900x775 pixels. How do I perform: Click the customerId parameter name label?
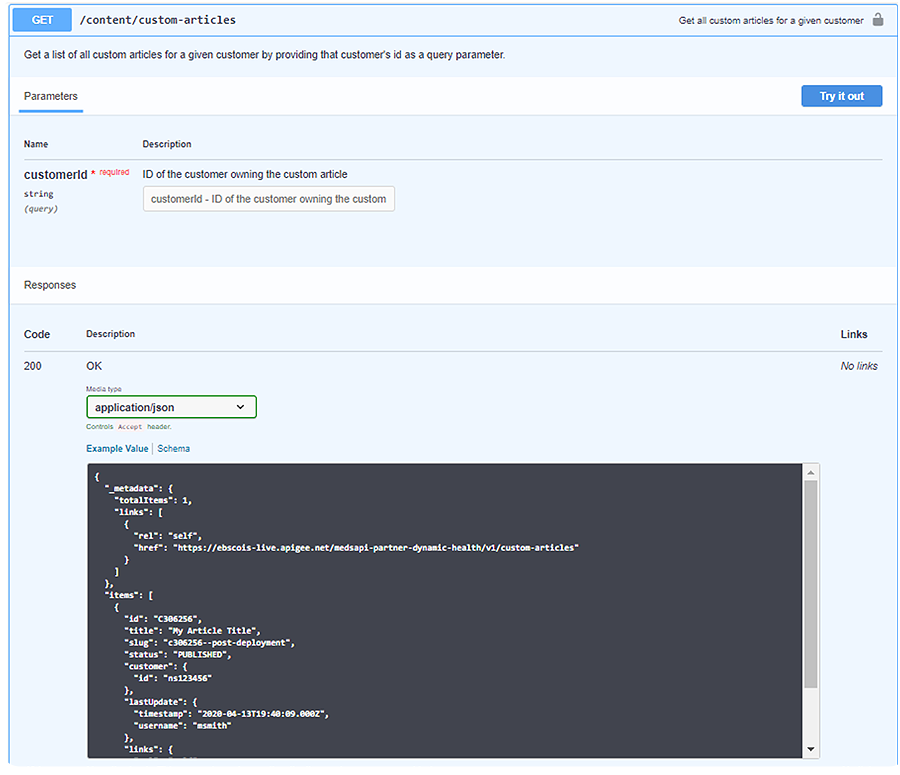point(56,174)
